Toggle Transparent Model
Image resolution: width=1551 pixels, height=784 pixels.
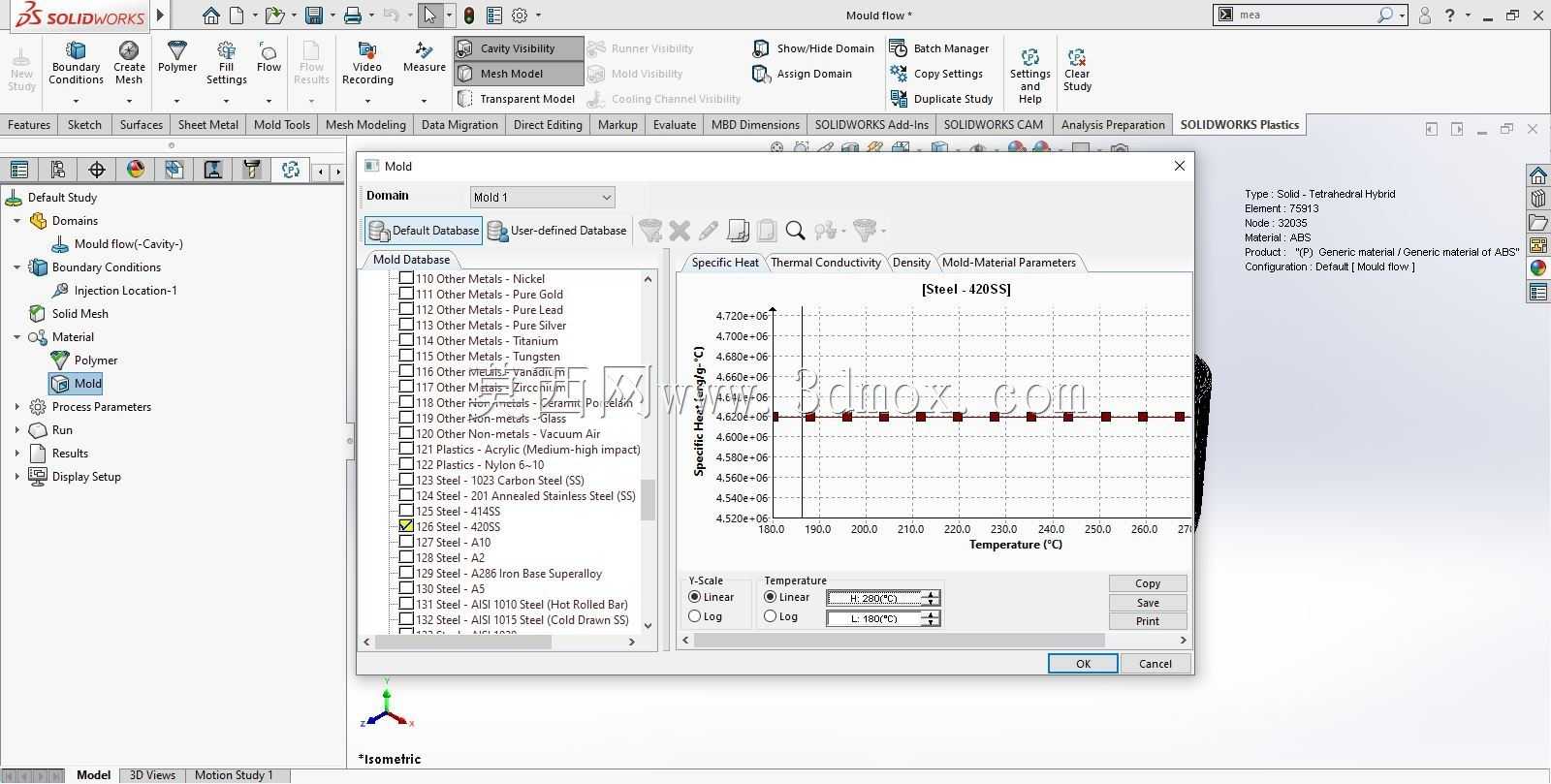[x=517, y=99]
